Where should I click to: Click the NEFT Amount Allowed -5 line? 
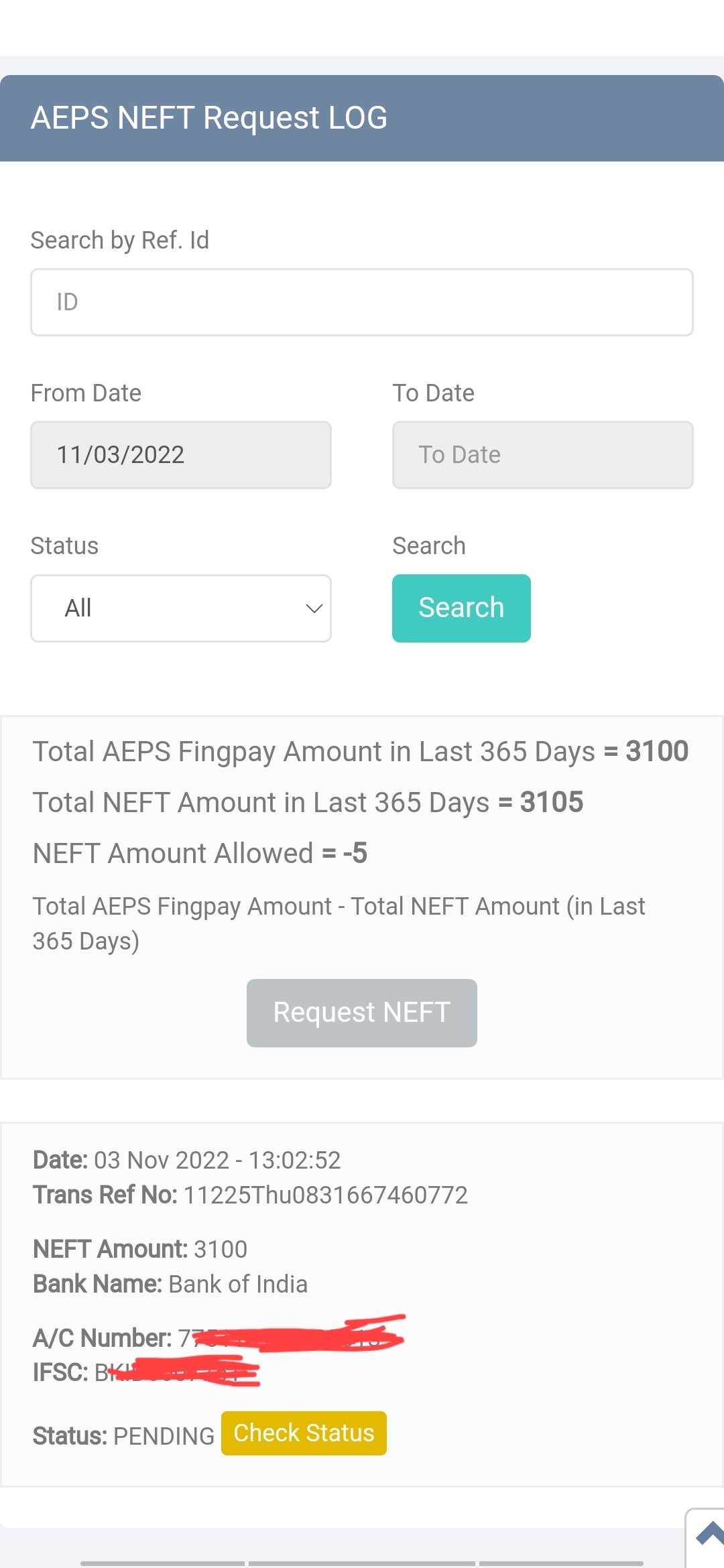pos(200,853)
